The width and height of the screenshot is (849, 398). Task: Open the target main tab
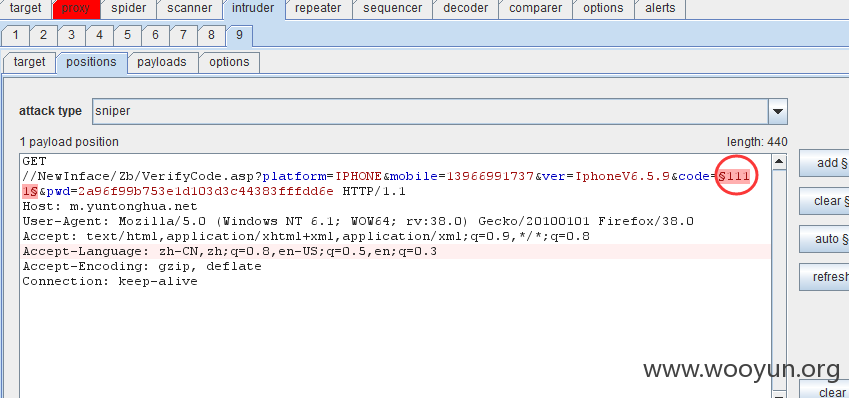25,9
